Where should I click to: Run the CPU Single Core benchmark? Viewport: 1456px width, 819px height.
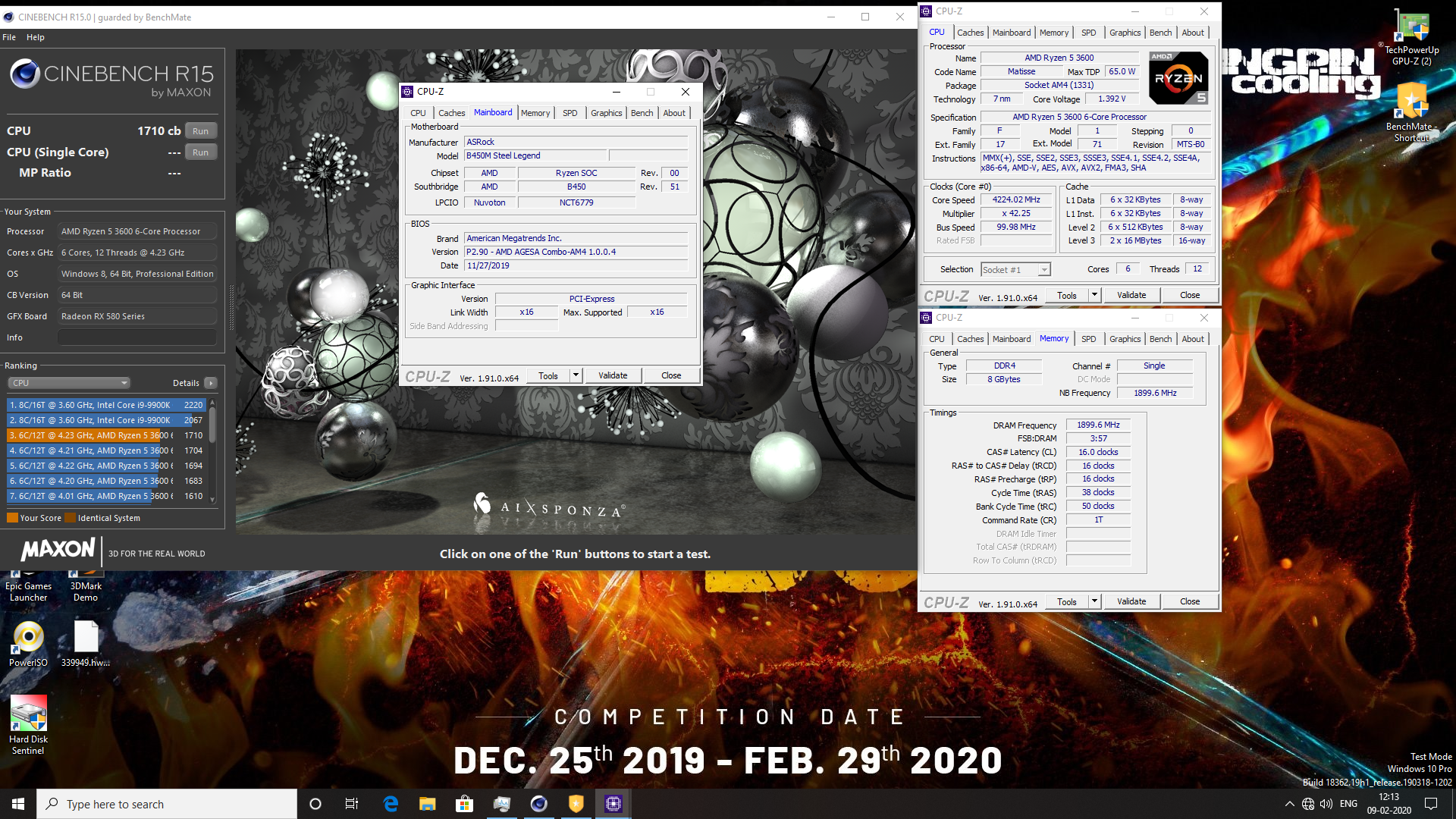pos(200,152)
